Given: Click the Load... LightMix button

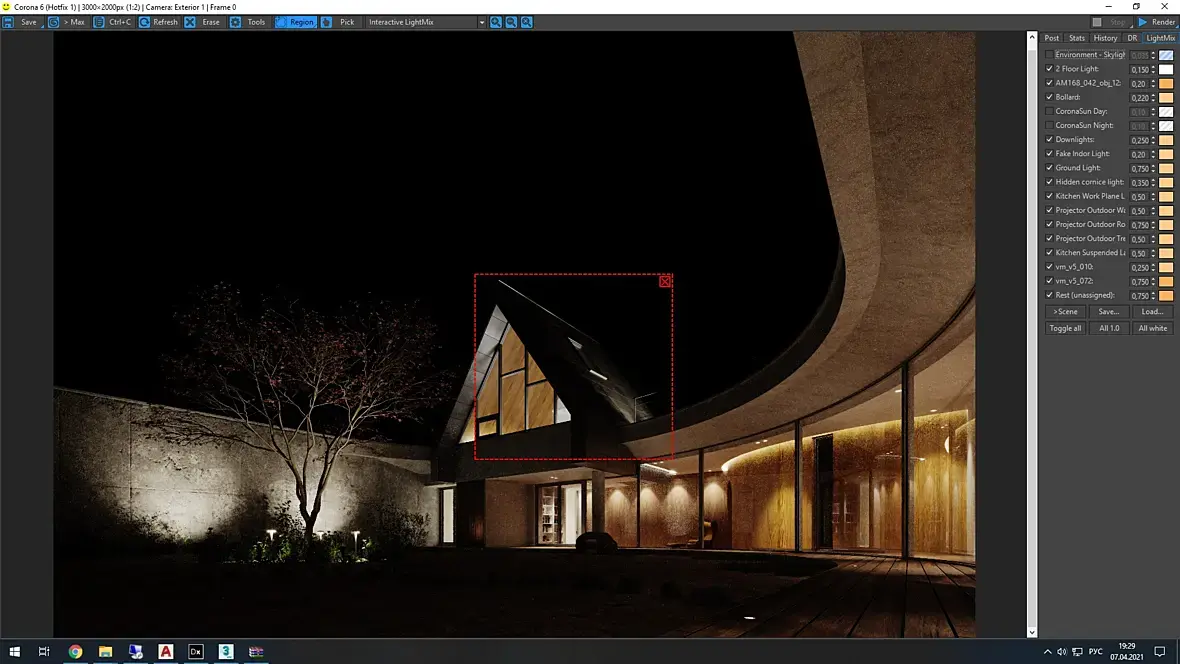Looking at the screenshot, I should (x=1152, y=312).
